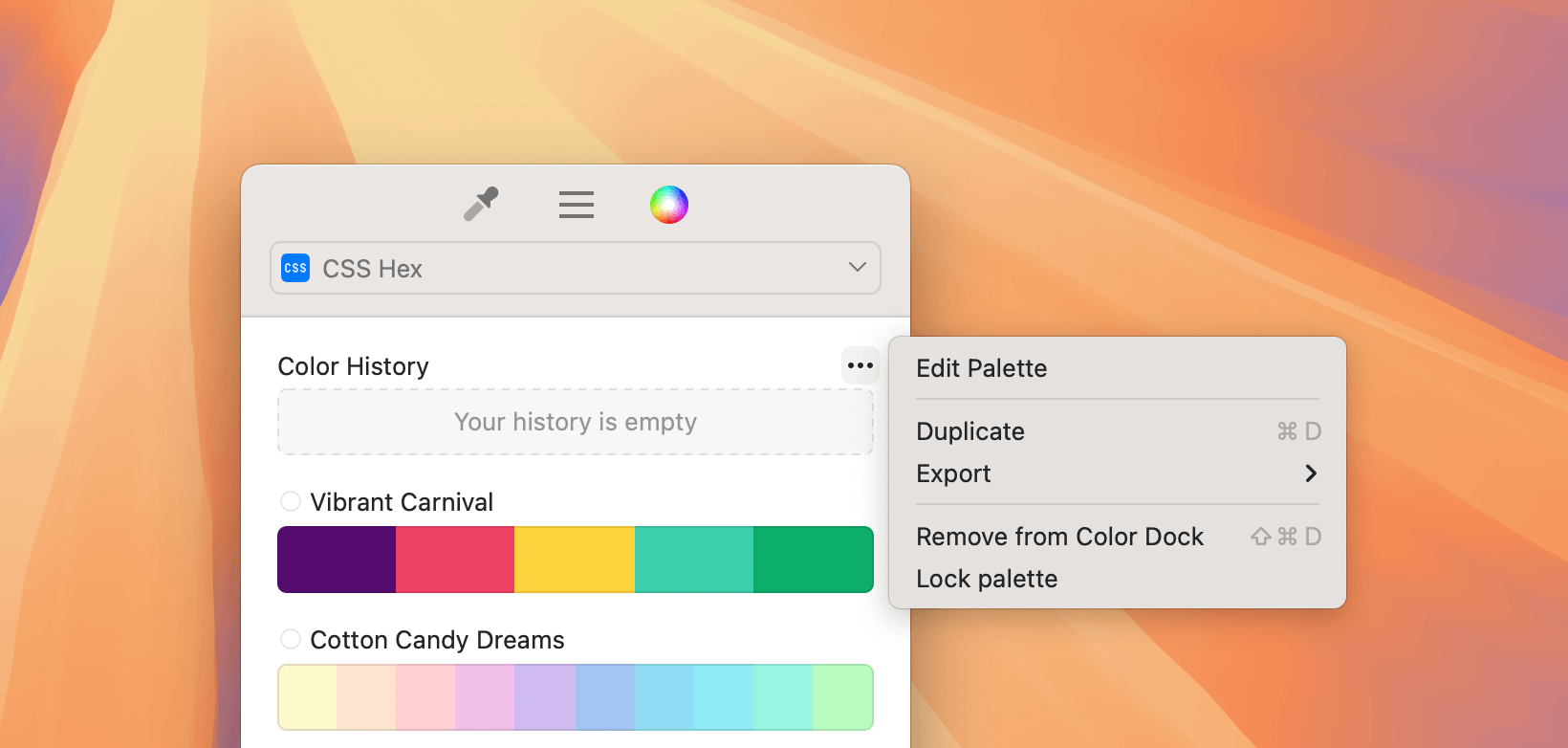Click the Color History heading

pyautogui.click(x=353, y=366)
